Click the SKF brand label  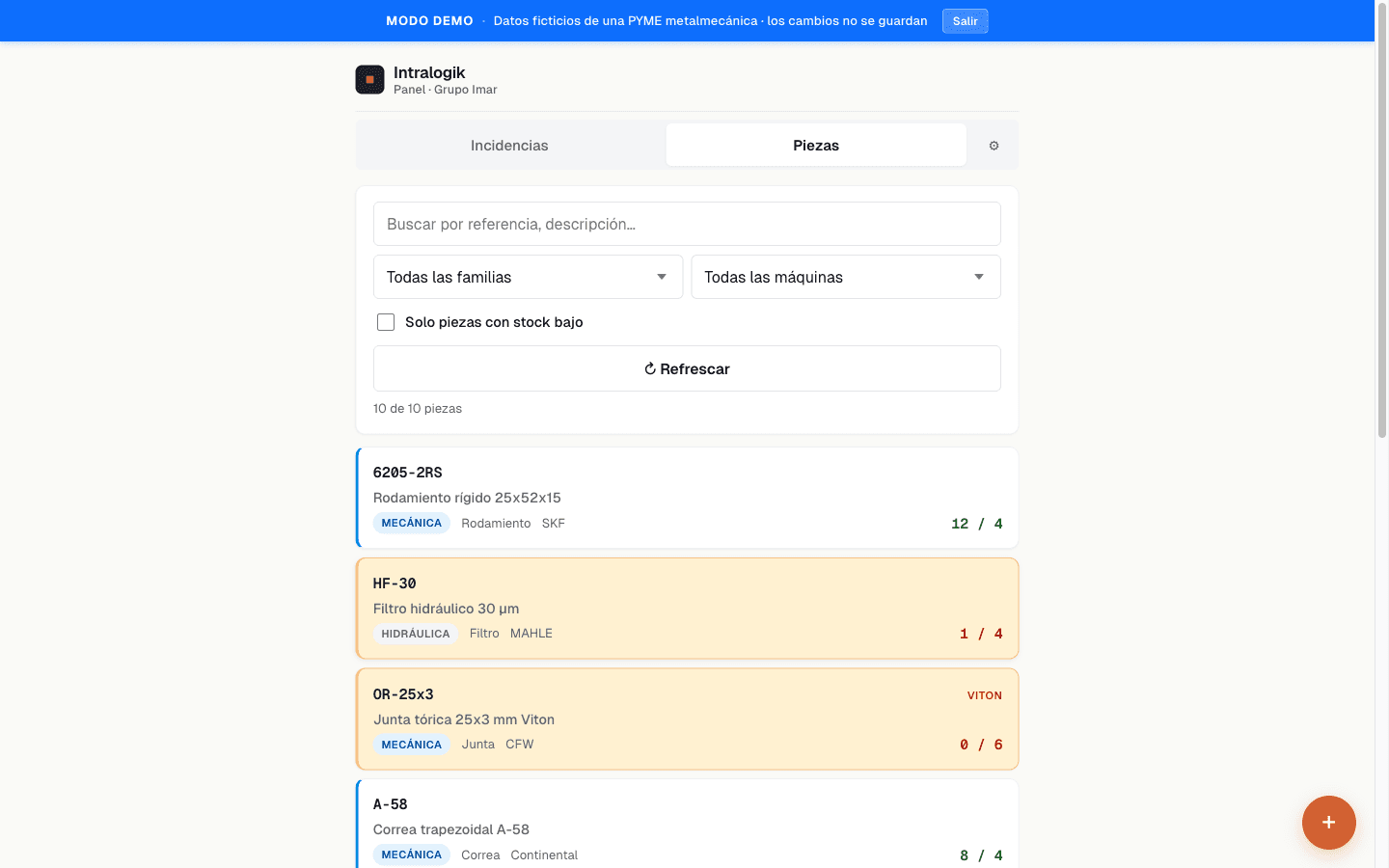point(554,523)
